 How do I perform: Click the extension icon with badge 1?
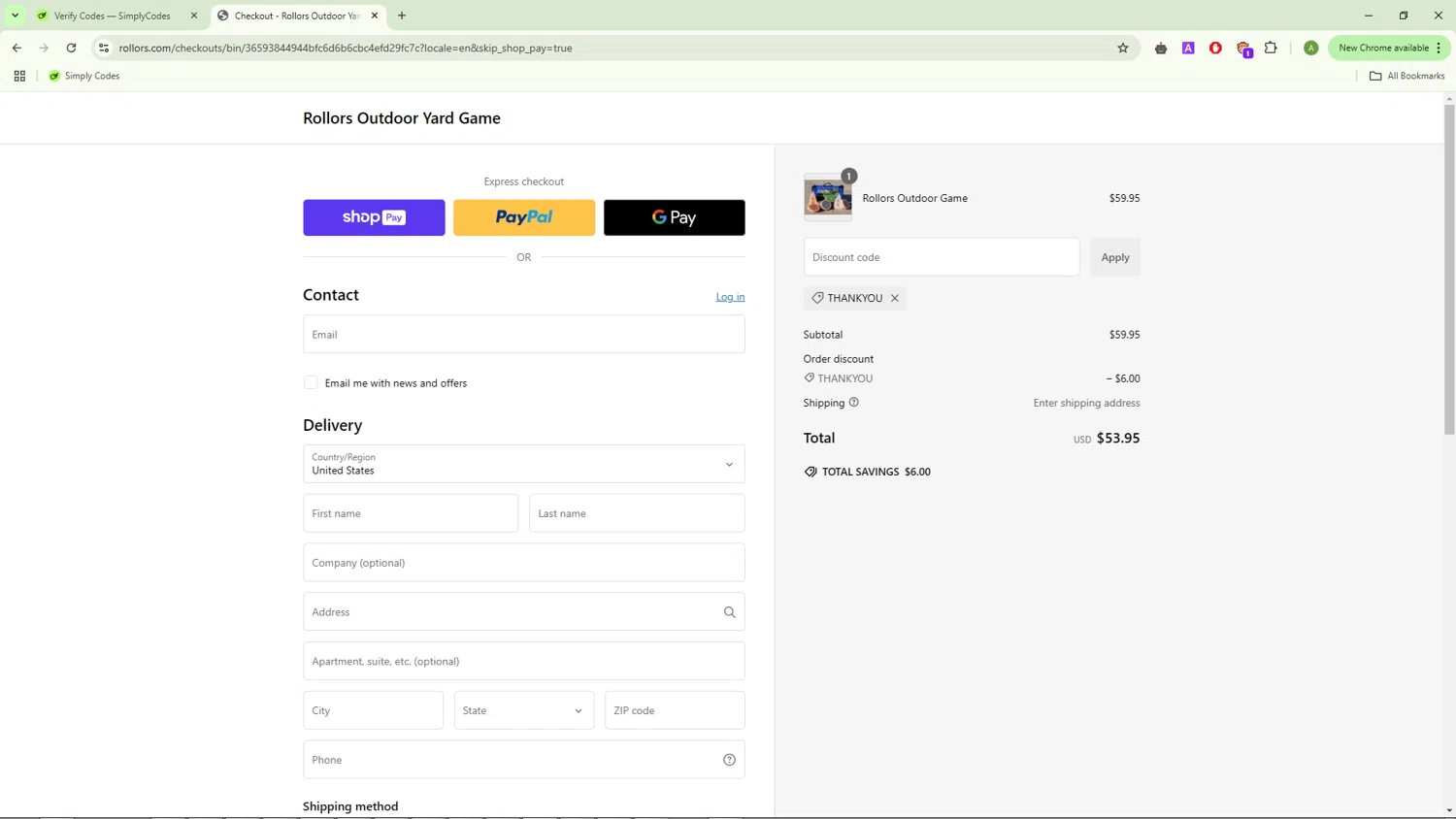[1243, 49]
